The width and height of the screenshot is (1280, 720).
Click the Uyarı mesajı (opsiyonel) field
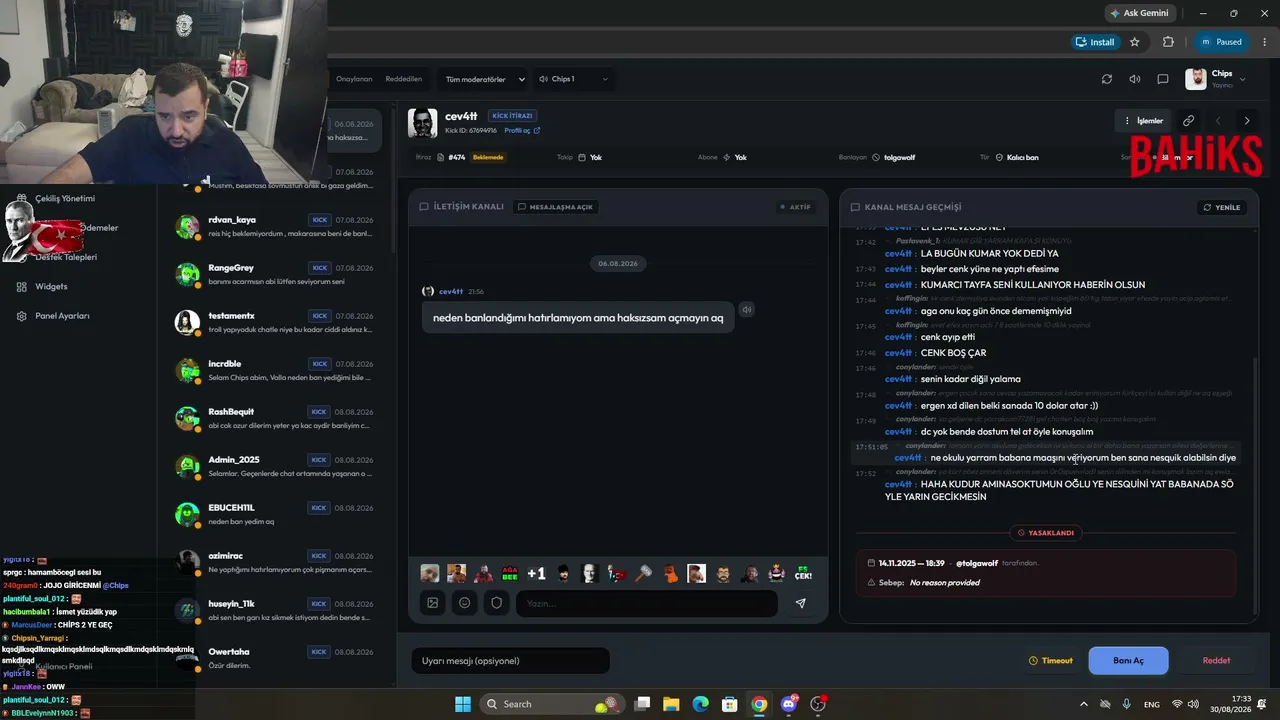(510, 660)
